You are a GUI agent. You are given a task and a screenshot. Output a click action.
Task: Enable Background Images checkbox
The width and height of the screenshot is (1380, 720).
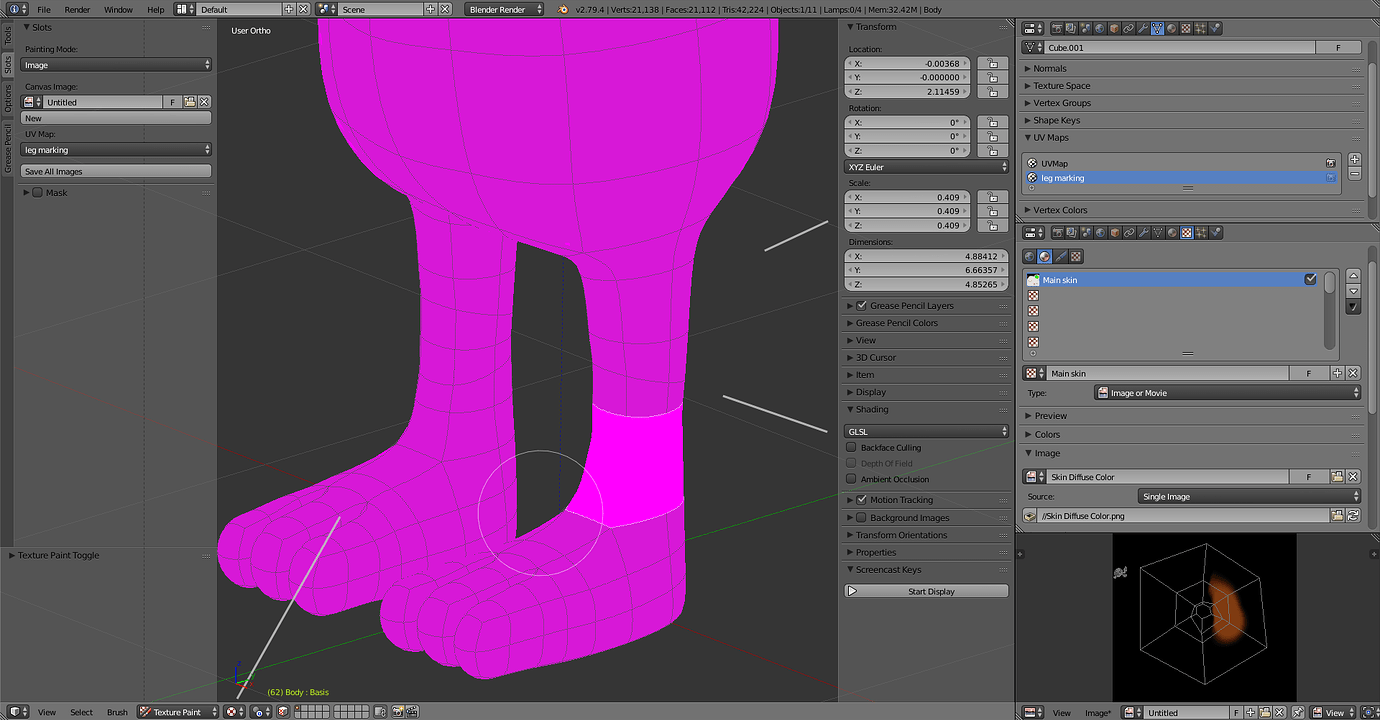pos(862,518)
